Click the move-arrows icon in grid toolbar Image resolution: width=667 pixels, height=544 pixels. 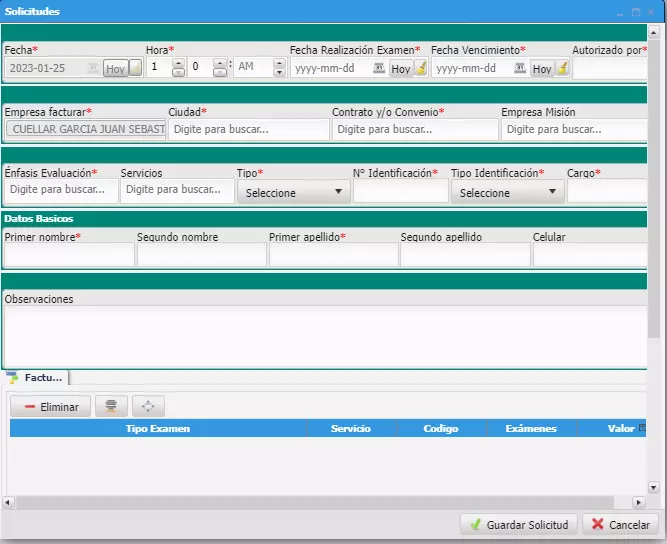(x=148, y=406)
